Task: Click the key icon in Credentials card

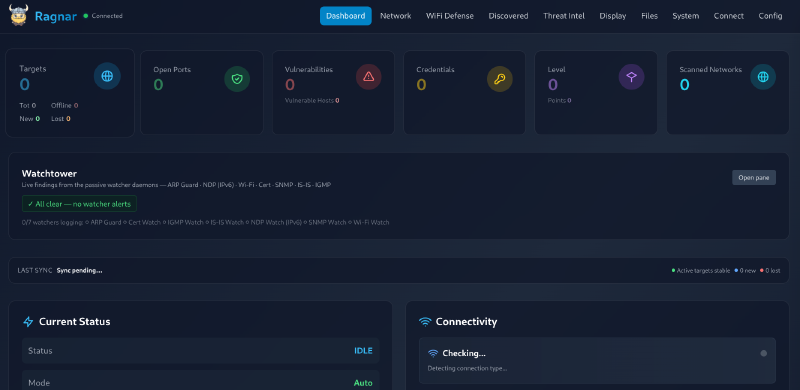Action: pyautogui.click(x=500, y=79)
